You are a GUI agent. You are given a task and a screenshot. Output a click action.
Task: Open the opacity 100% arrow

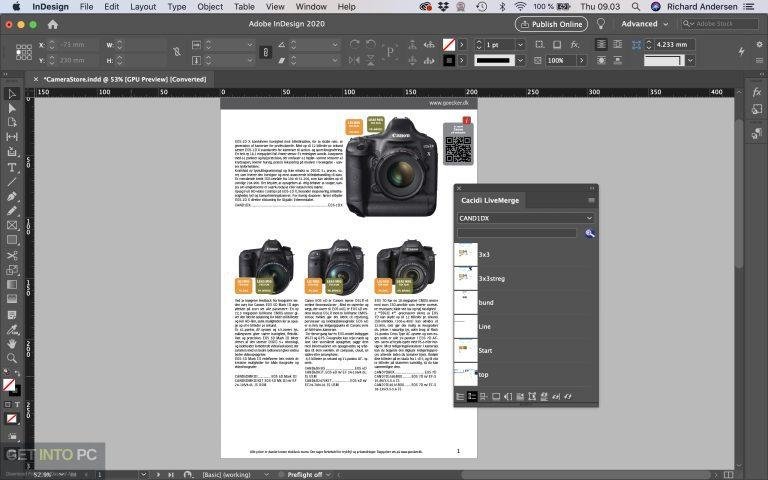coord(581,60)
